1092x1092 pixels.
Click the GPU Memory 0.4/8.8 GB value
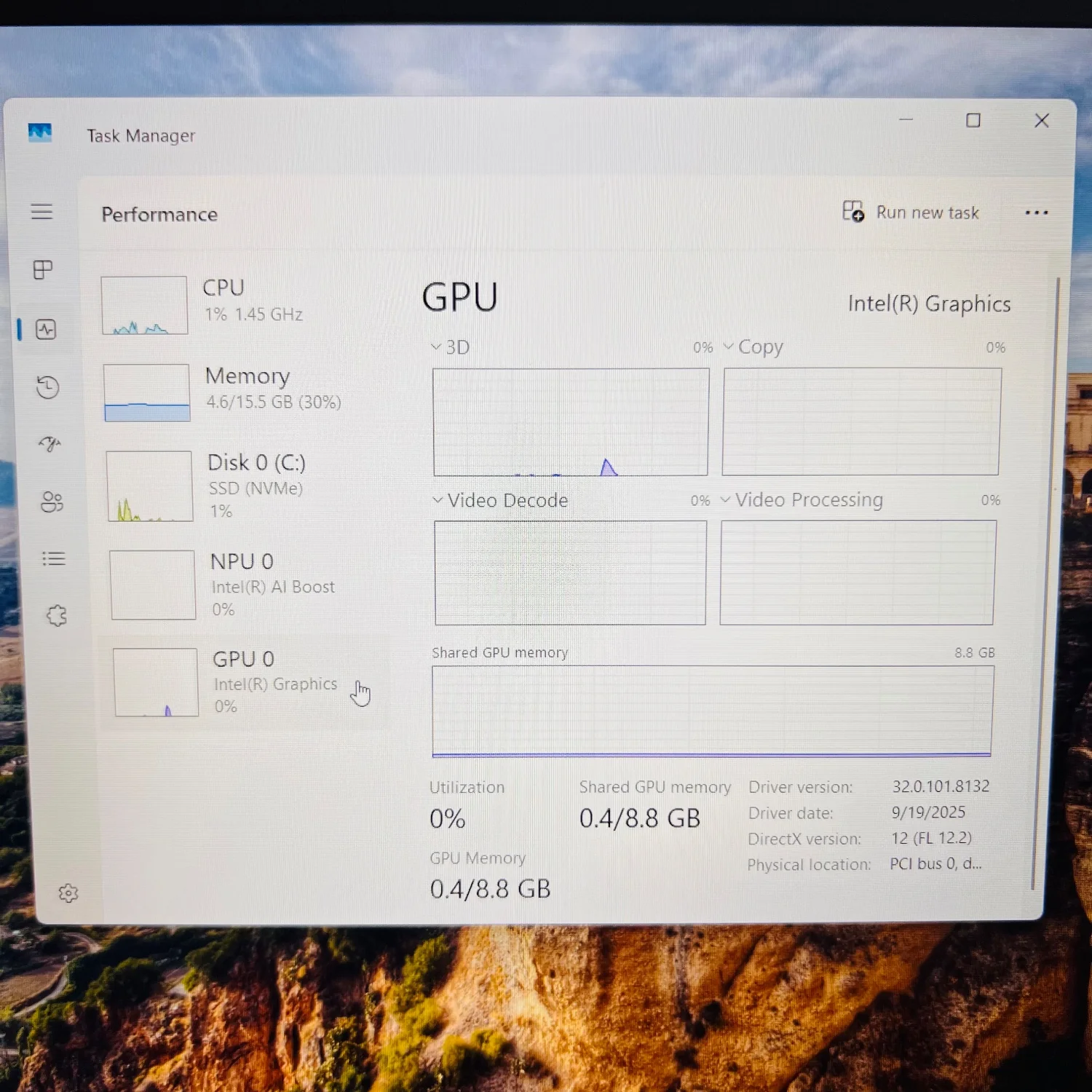pos(490,888)
